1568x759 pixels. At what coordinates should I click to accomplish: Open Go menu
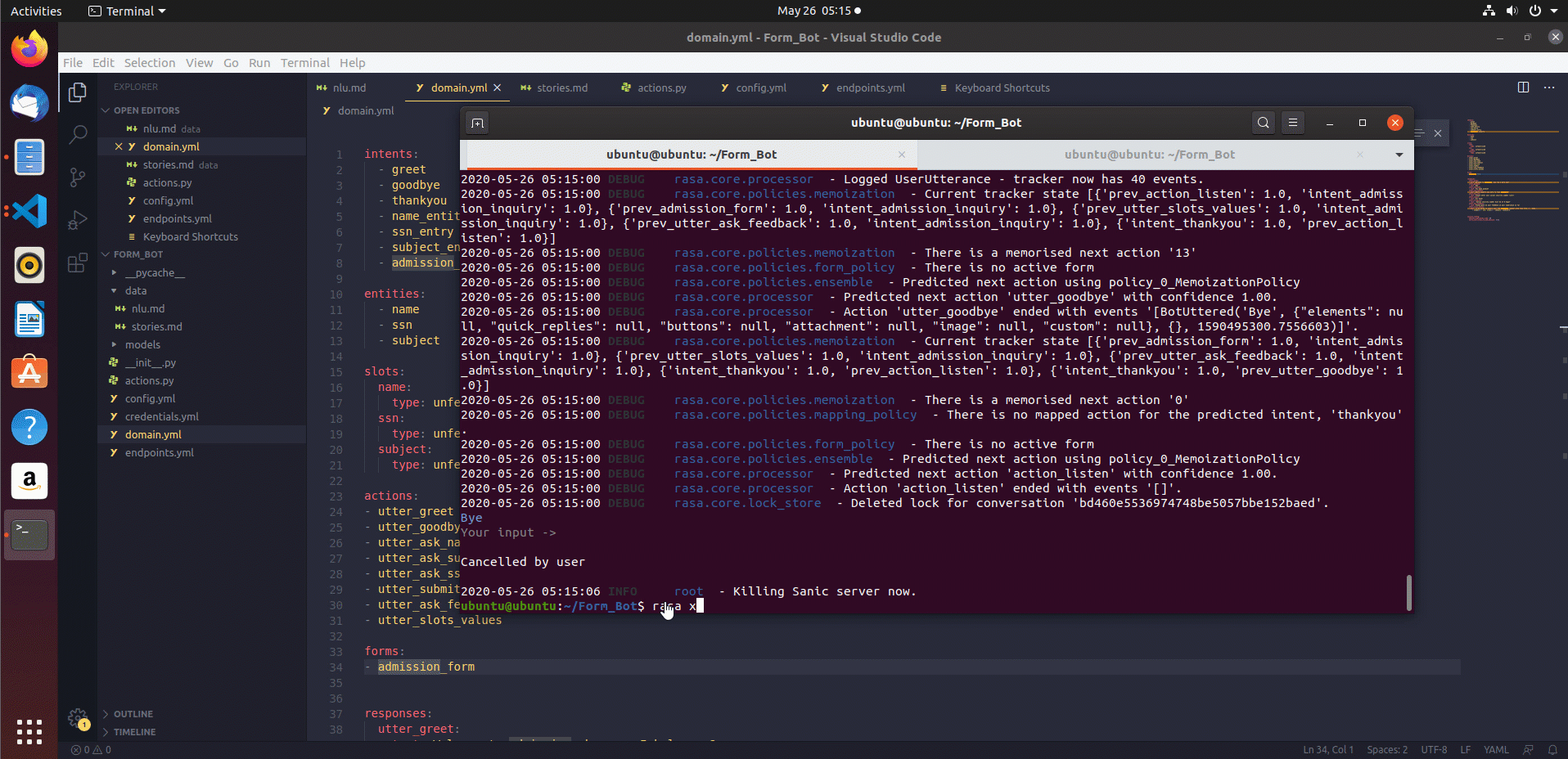click(x=231, y=63)
